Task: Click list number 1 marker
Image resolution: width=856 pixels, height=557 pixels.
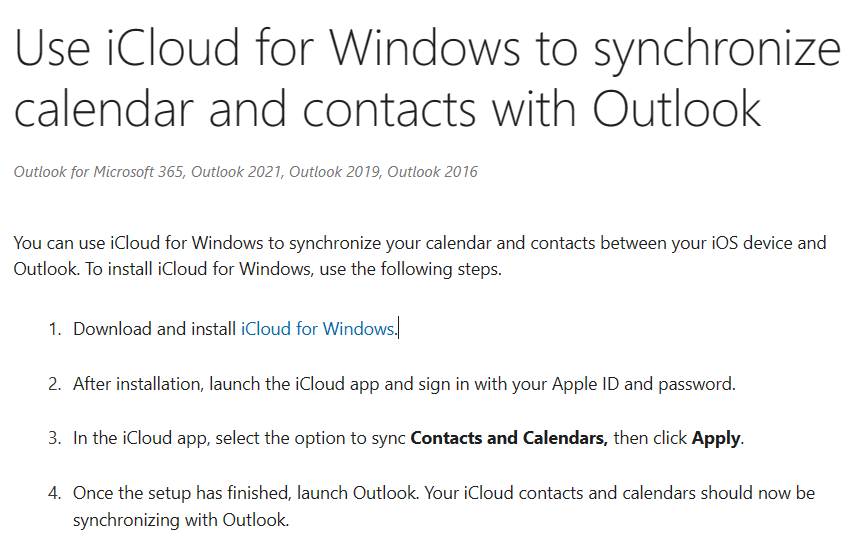Action: 55,328
